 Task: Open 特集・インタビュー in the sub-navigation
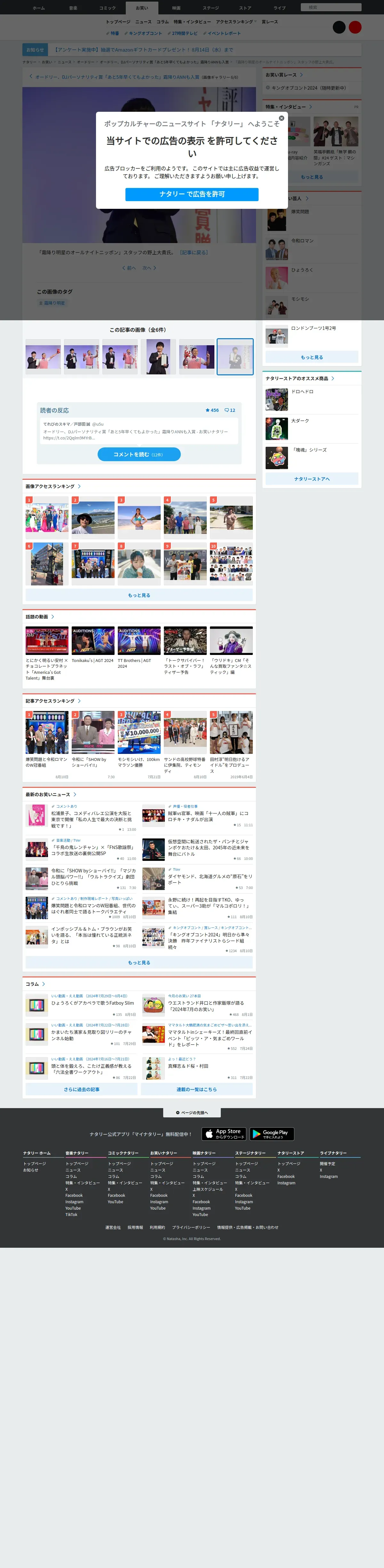click(192, 22)
